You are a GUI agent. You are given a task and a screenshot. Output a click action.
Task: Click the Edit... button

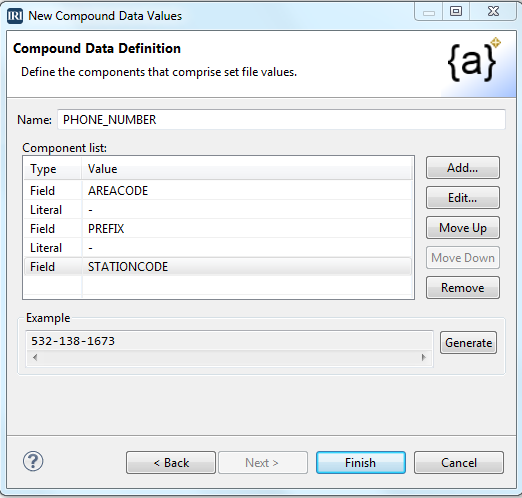(x=463, y=198)
